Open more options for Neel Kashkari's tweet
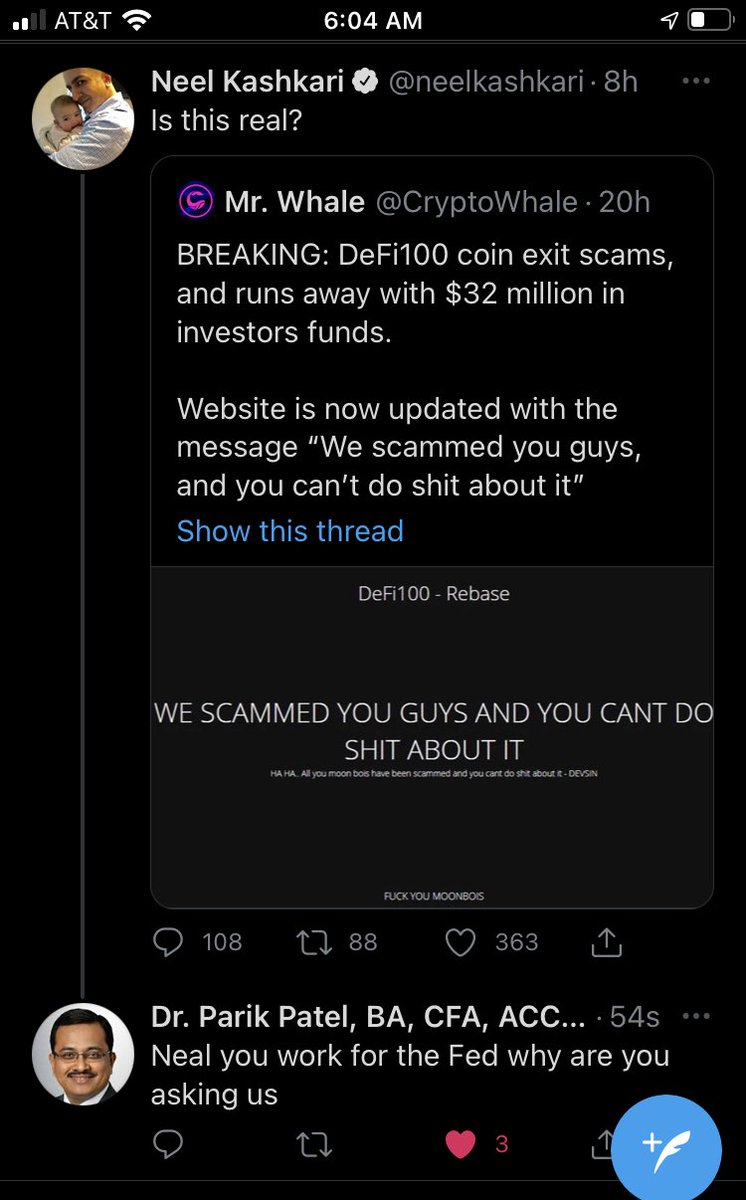 (x=695, y=80)
